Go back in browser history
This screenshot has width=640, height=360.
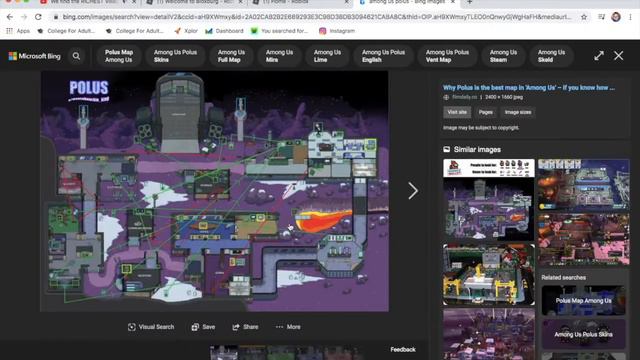pyautogui.click(x=10, y=17)
